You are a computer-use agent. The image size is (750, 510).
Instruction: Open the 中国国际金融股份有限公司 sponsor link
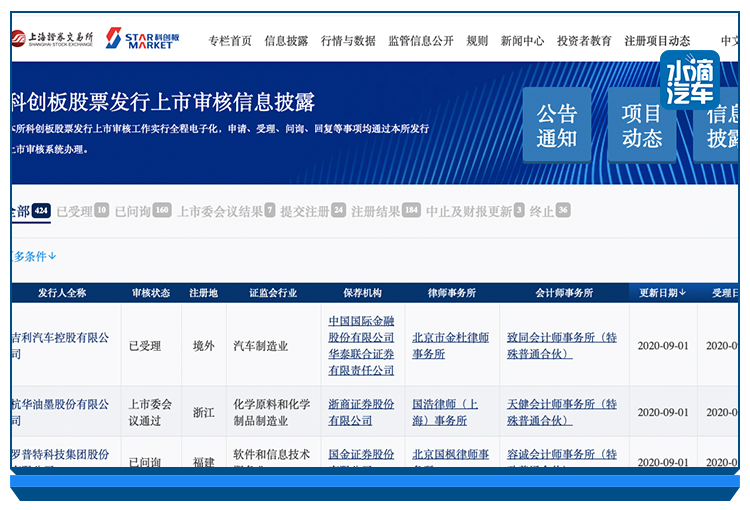pos(361,329)
